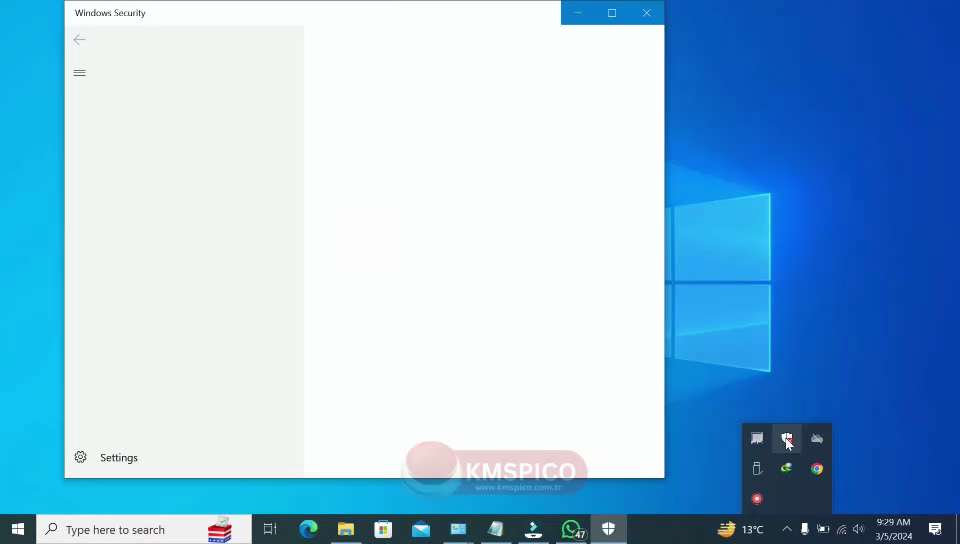Click the chat bubble icon in tray overflow
The width and height of the screenshot is (960, 544).
tap(757, 439)
